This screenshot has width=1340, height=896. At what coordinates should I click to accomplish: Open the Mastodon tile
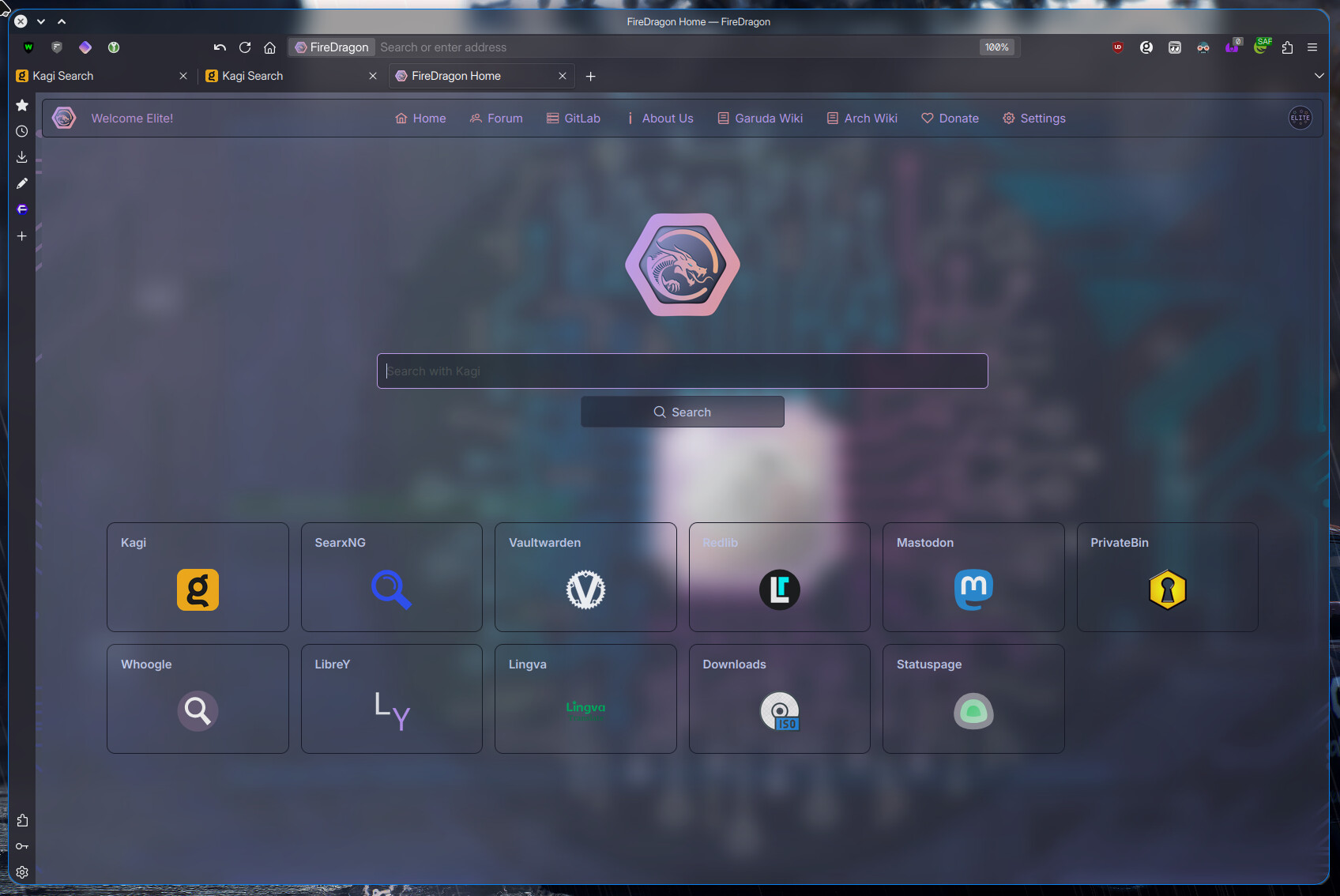(973, 577)
